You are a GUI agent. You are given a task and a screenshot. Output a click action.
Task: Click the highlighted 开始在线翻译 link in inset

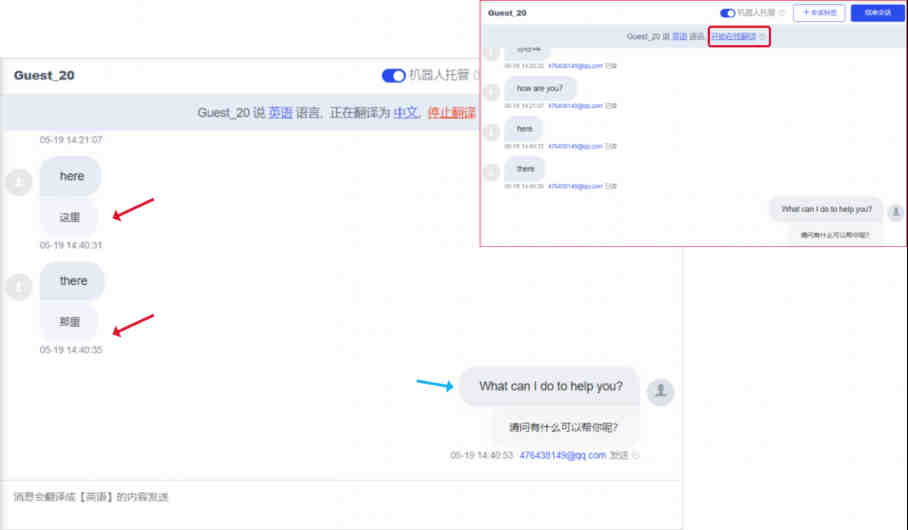click(734, 37)
